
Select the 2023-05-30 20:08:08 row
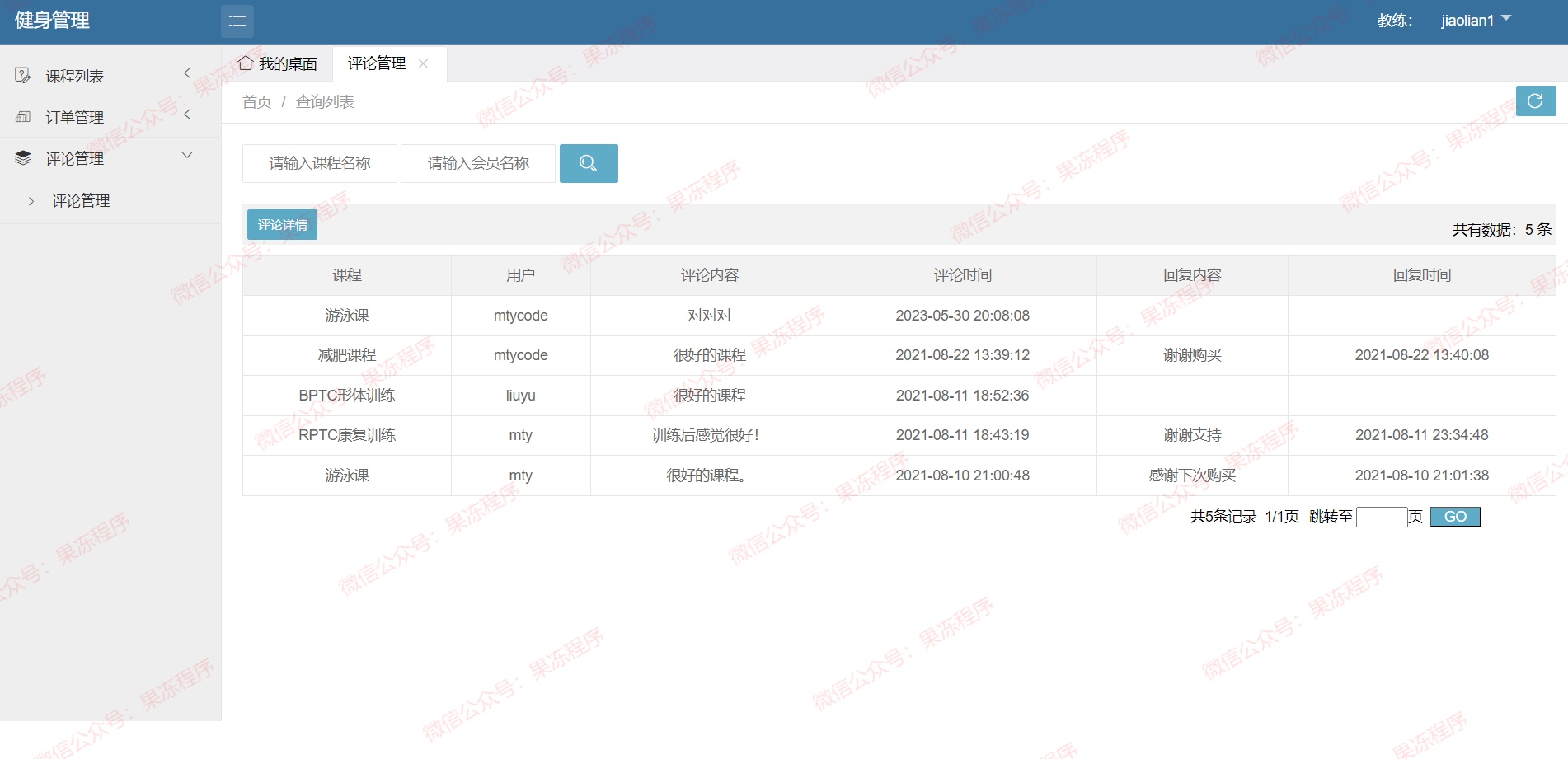(x=899, y=316)
